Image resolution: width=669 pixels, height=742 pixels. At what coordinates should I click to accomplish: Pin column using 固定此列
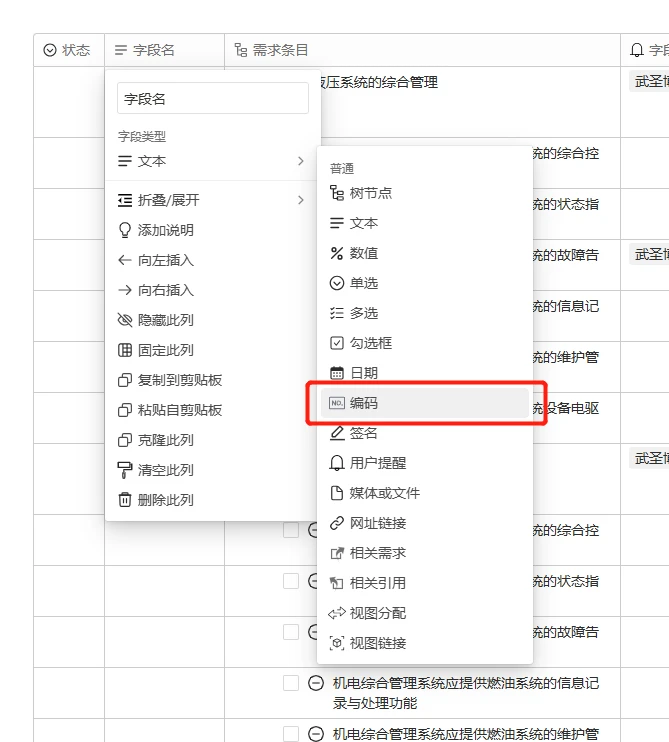[x=212, y=350]
